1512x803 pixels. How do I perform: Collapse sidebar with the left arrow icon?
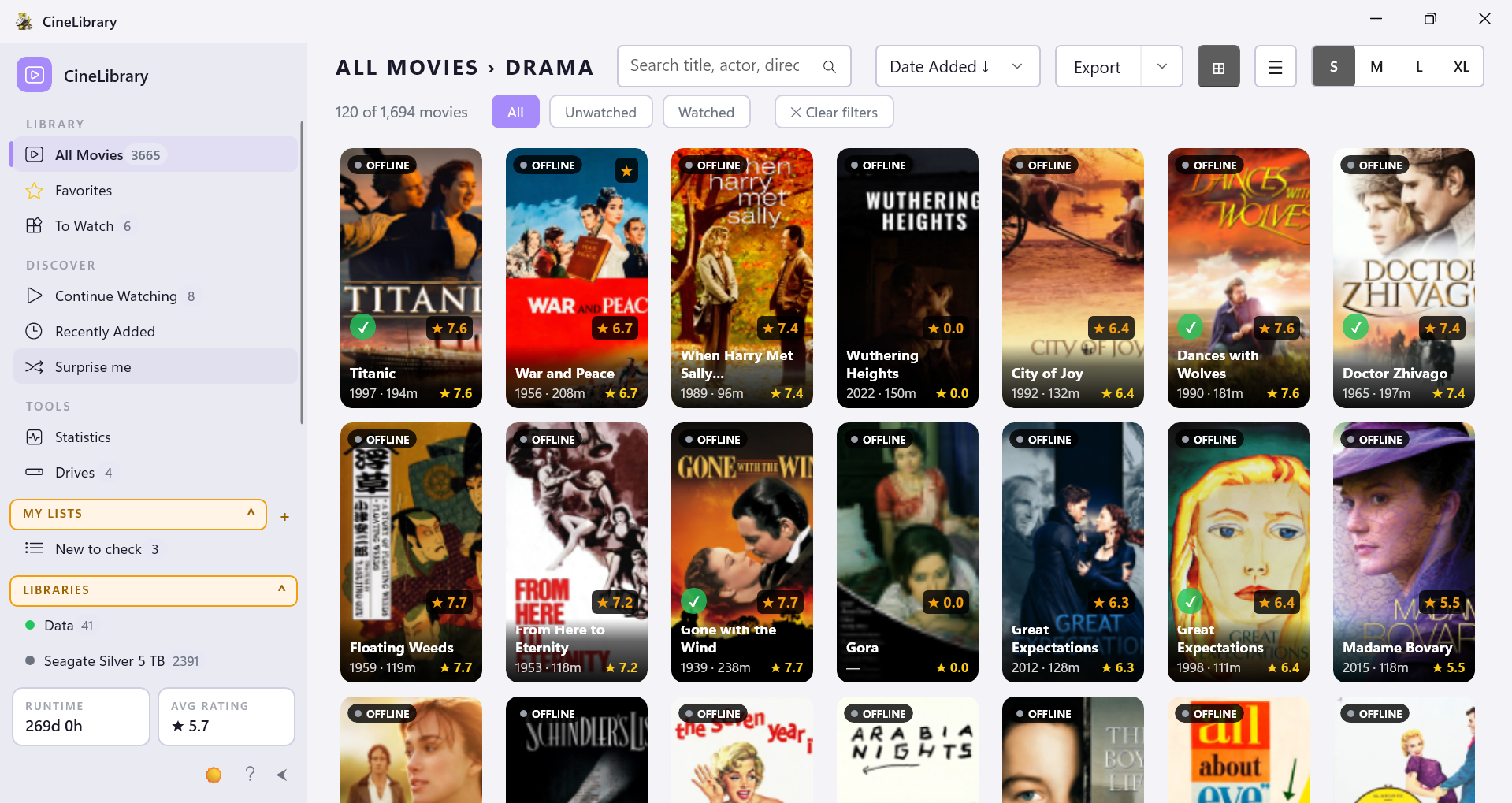pyautogui.click(x=282, y=775)
